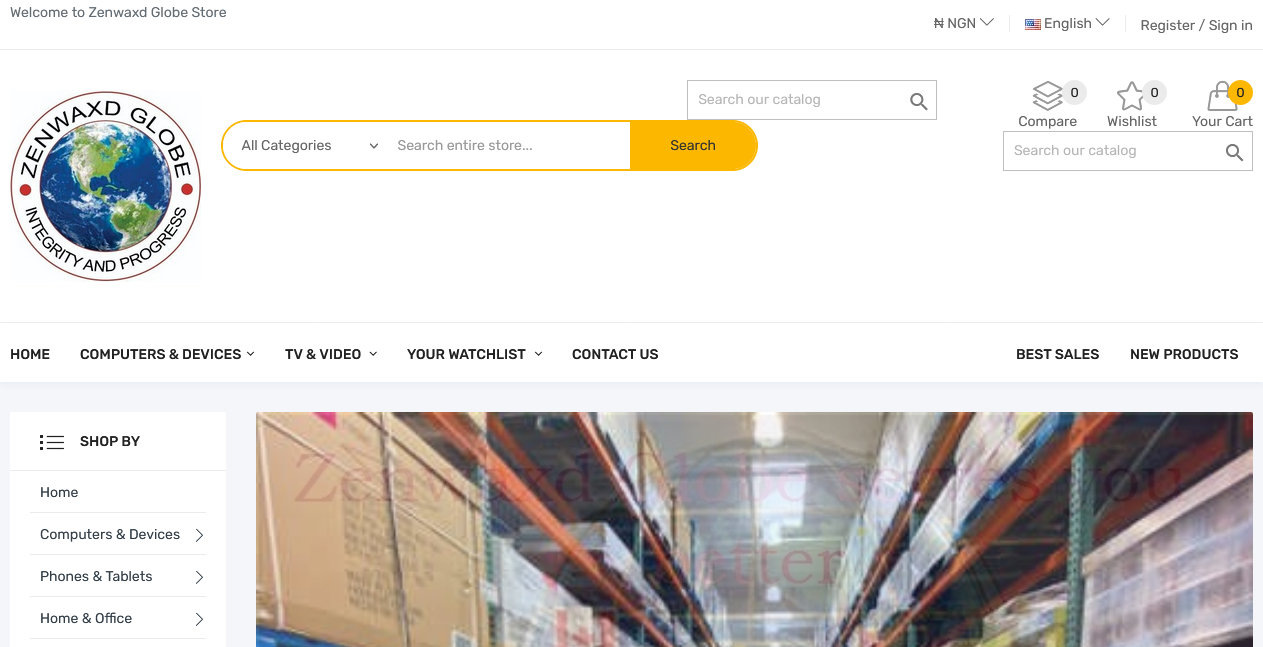Open the Wishlist star icon

(1130, 97)
